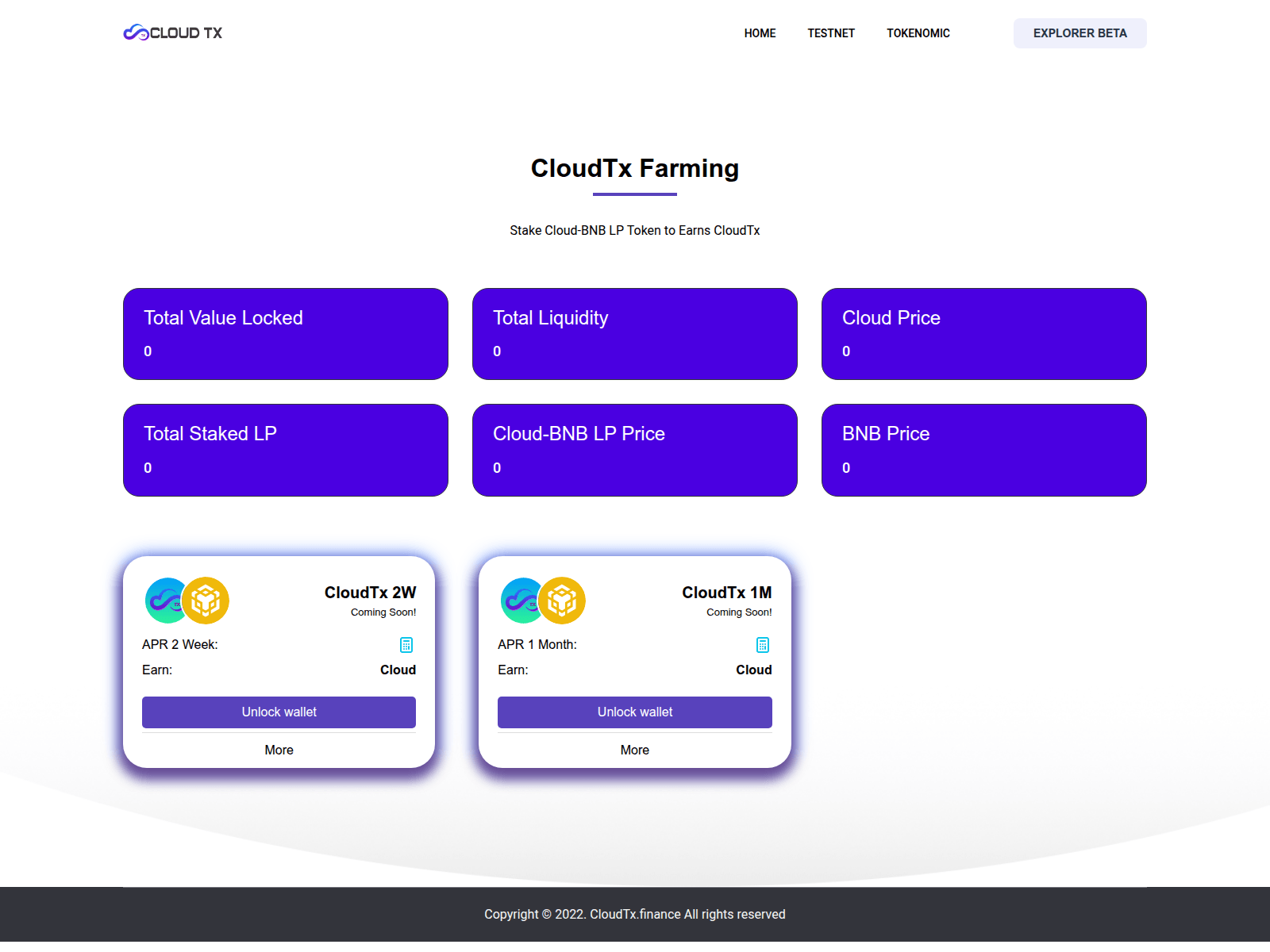Click the swirl logo mark next to CLOUD TX text
Viewport: 1270px width, 952px height.
(x=134, y=33)
